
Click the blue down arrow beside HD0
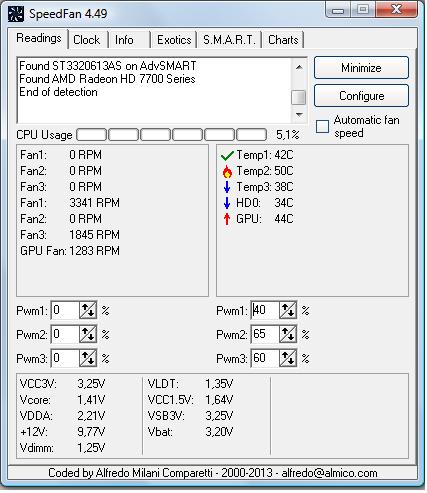[227, 203]
